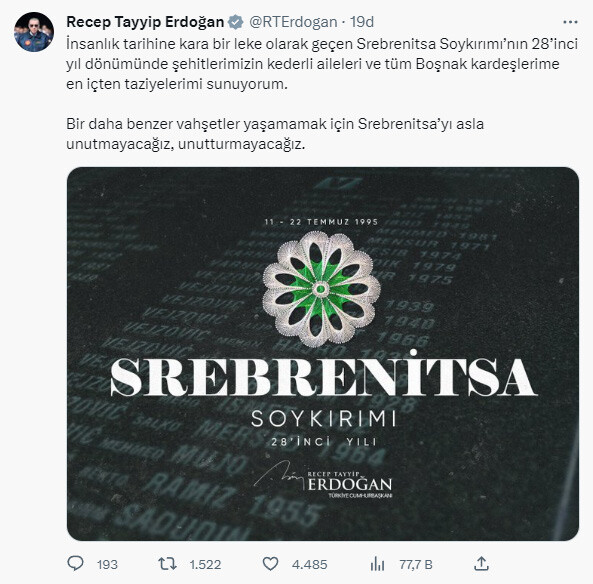
Task: Click the 193 replies count
Action: point(107,565)
